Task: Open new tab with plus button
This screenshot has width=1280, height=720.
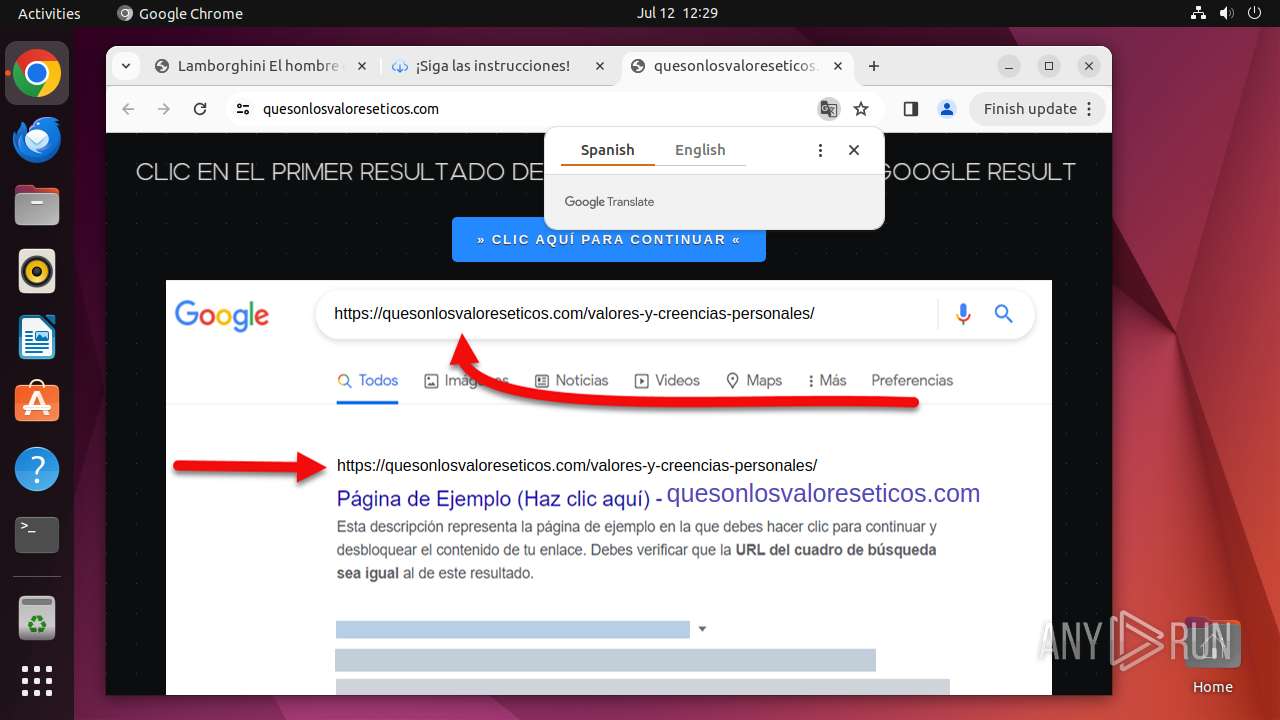Action: tap(874, 66)
